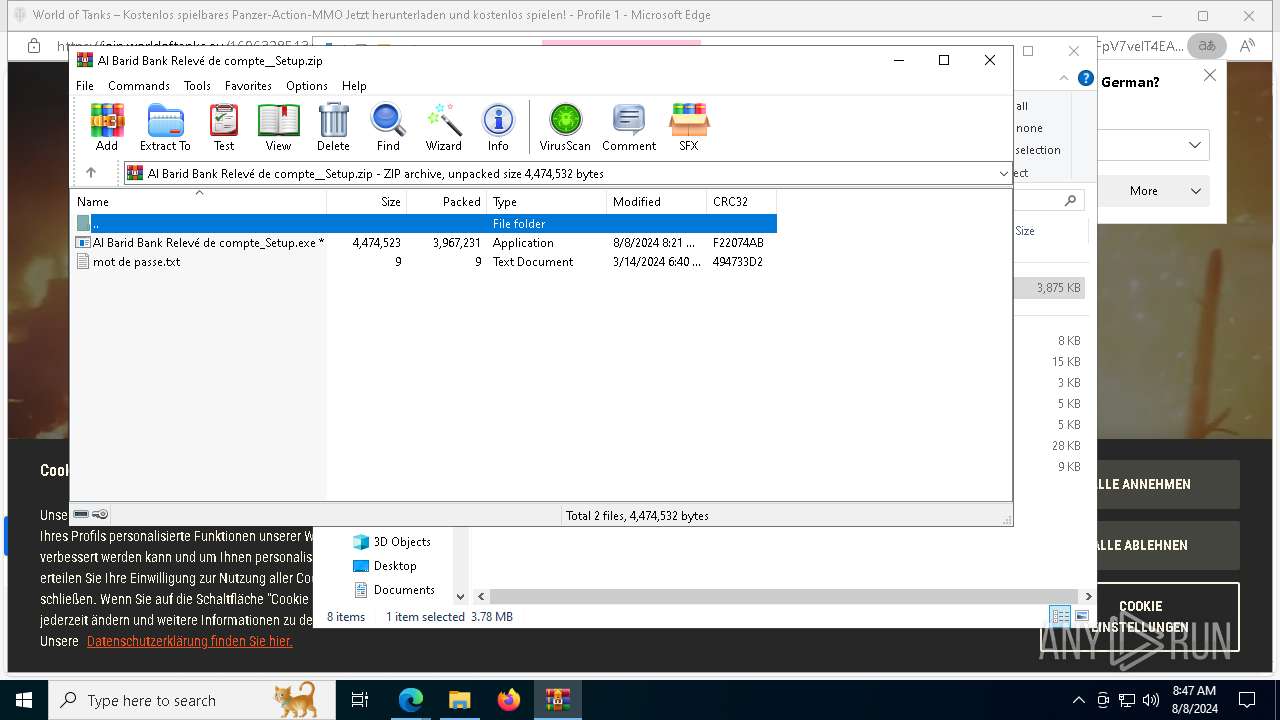1280x720 pixels.
Task: Open Microsoft Edge from taskbar
Action: tap(411, 700)
